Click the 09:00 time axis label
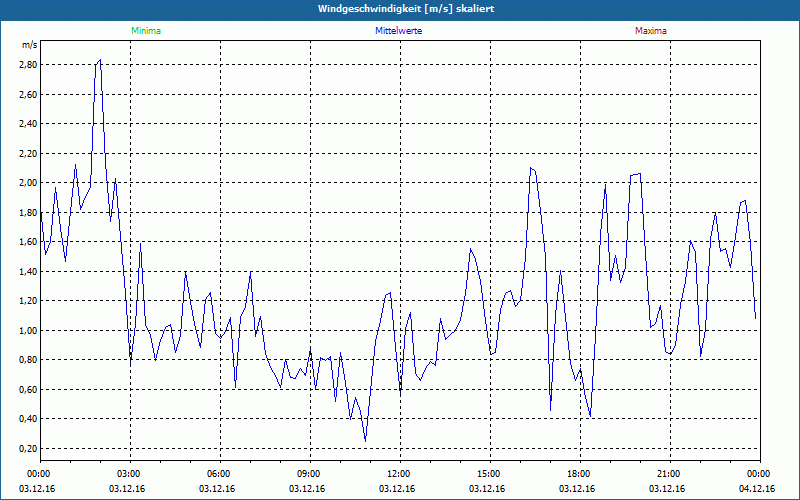This screenshot has height=500, width=800. pos(310,474)
